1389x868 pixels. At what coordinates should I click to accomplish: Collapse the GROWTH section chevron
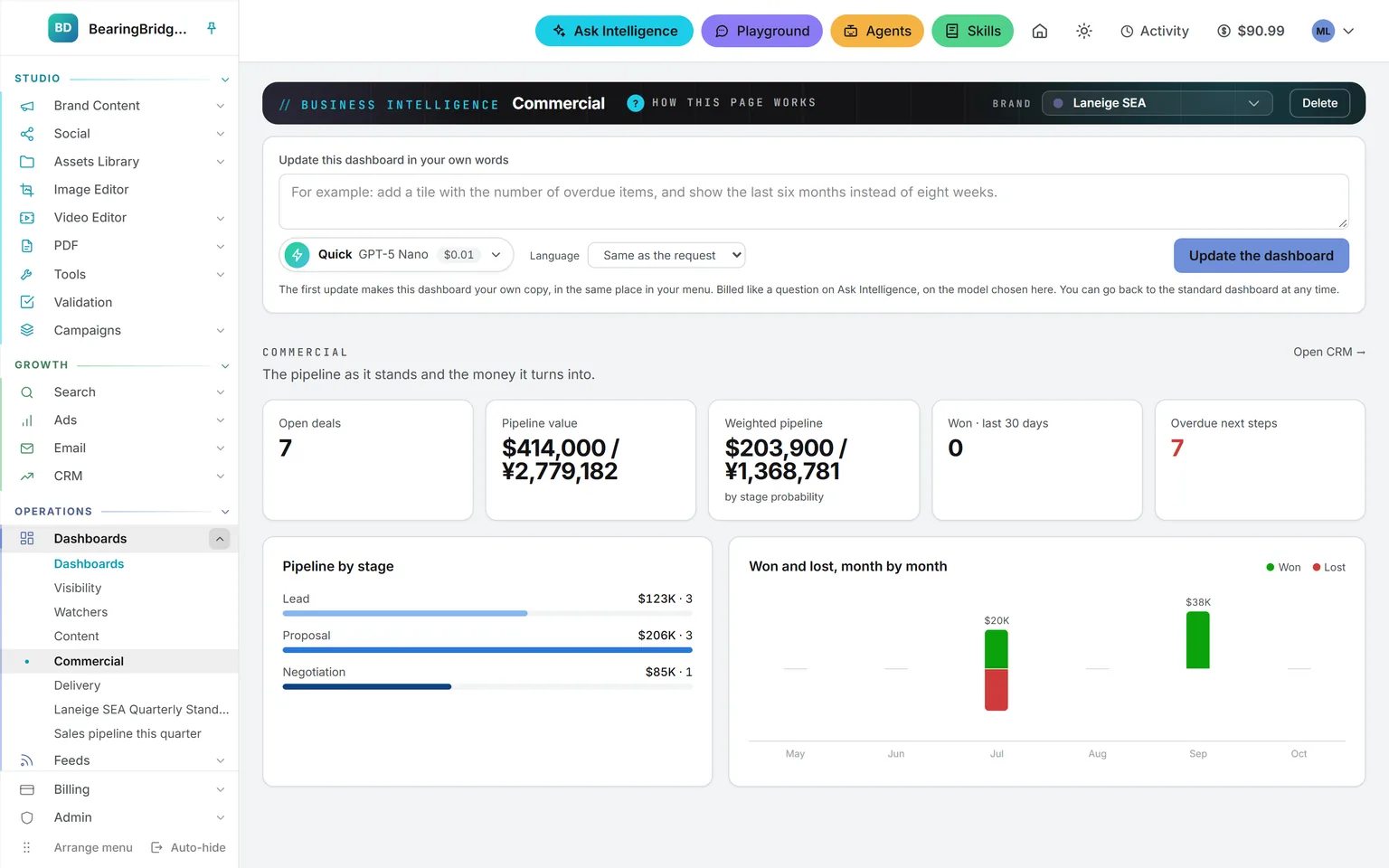[x=225, y=366]
